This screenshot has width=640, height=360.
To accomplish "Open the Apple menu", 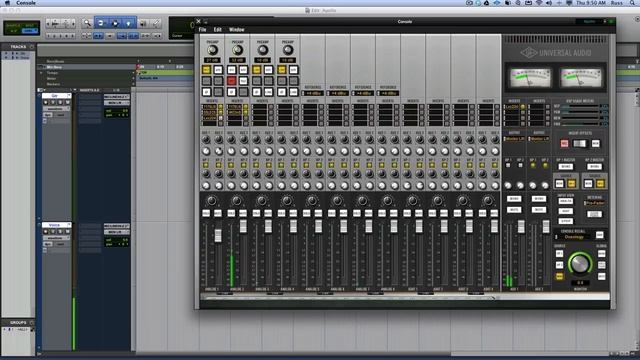I will pyautogui.click(x=7, y=3).
